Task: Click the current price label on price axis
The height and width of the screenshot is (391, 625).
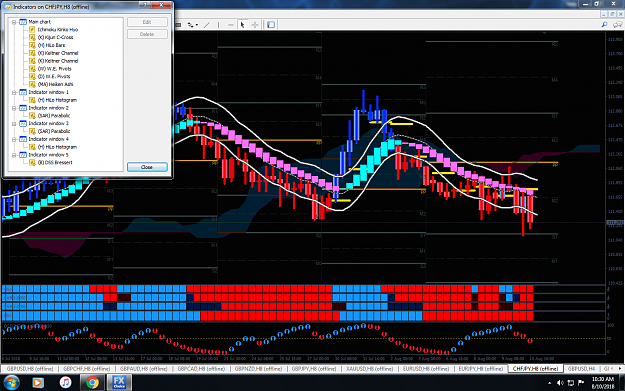Action: (x=614, y=222)
